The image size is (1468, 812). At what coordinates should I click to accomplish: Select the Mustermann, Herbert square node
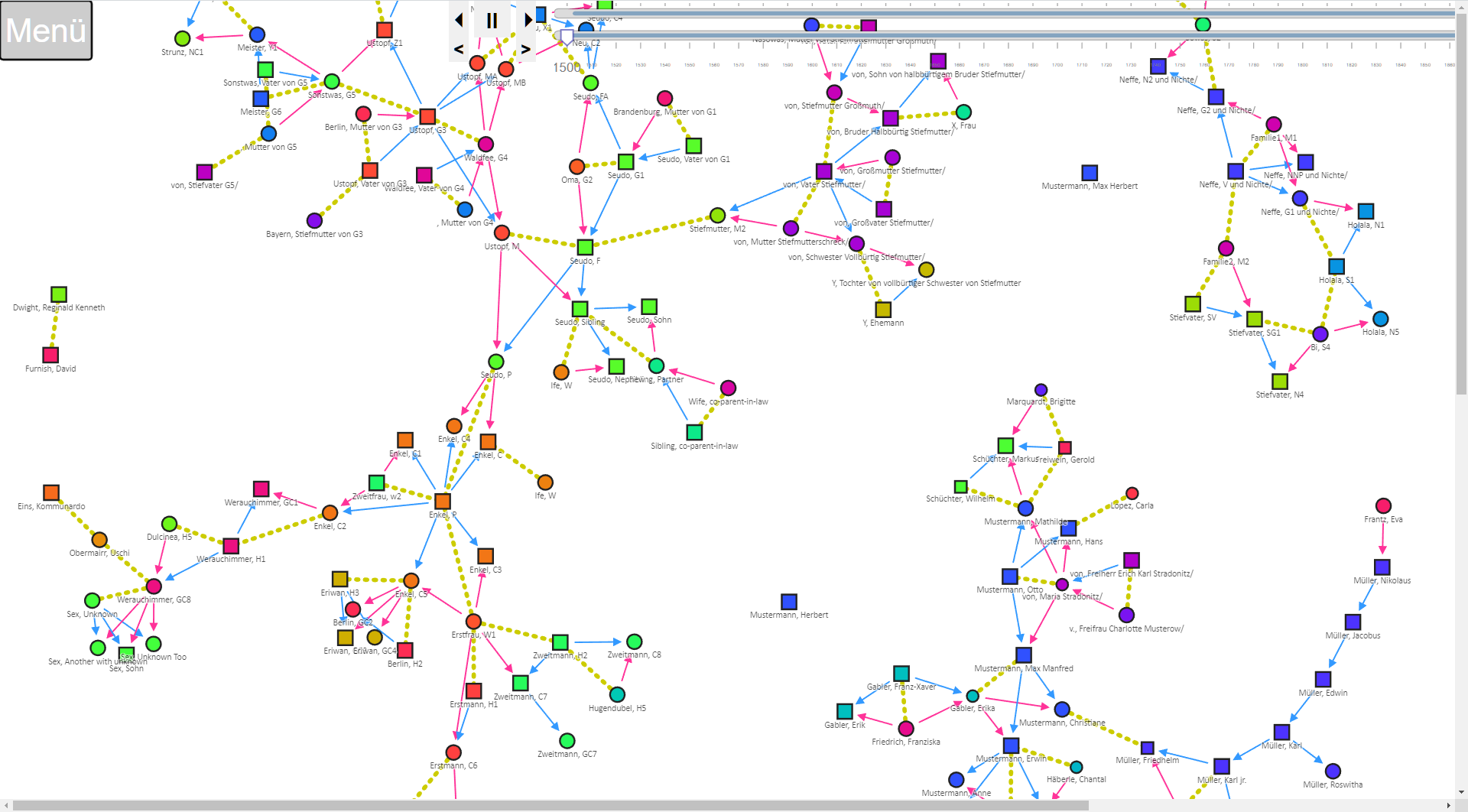click(x=789, y=602)
